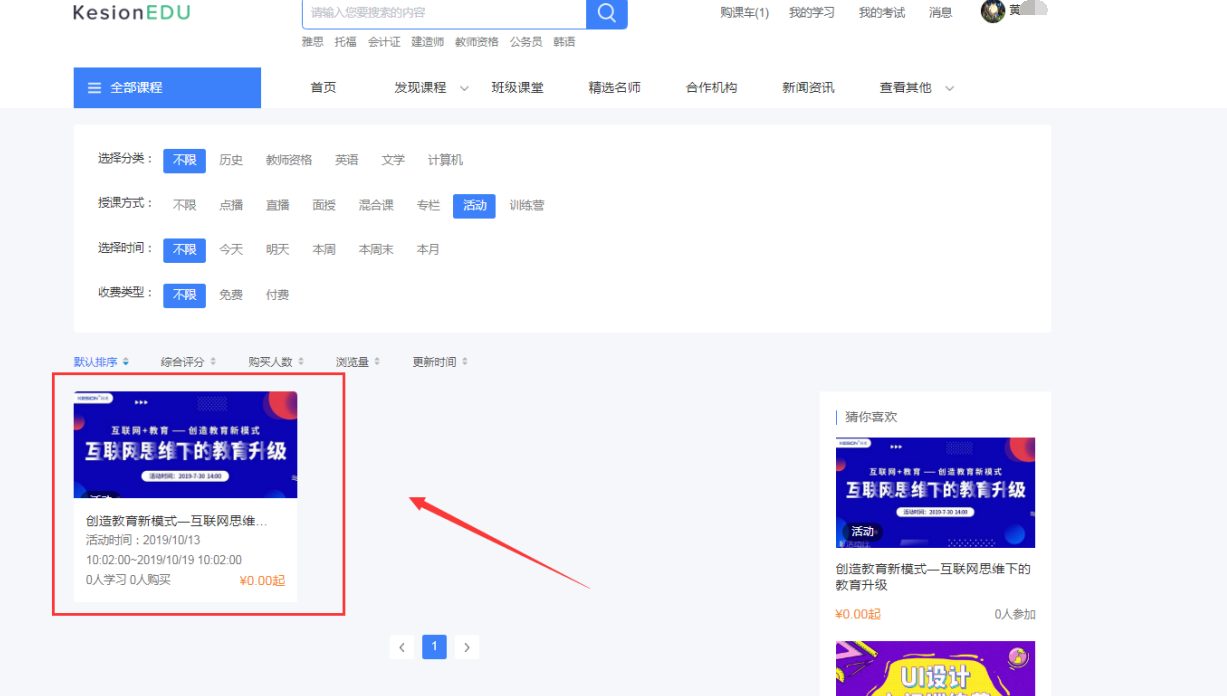Select 本周 time filter

click(324, 250)
